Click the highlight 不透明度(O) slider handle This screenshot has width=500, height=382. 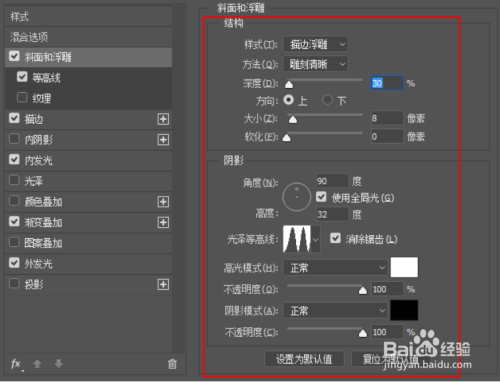tap(363, 291)
